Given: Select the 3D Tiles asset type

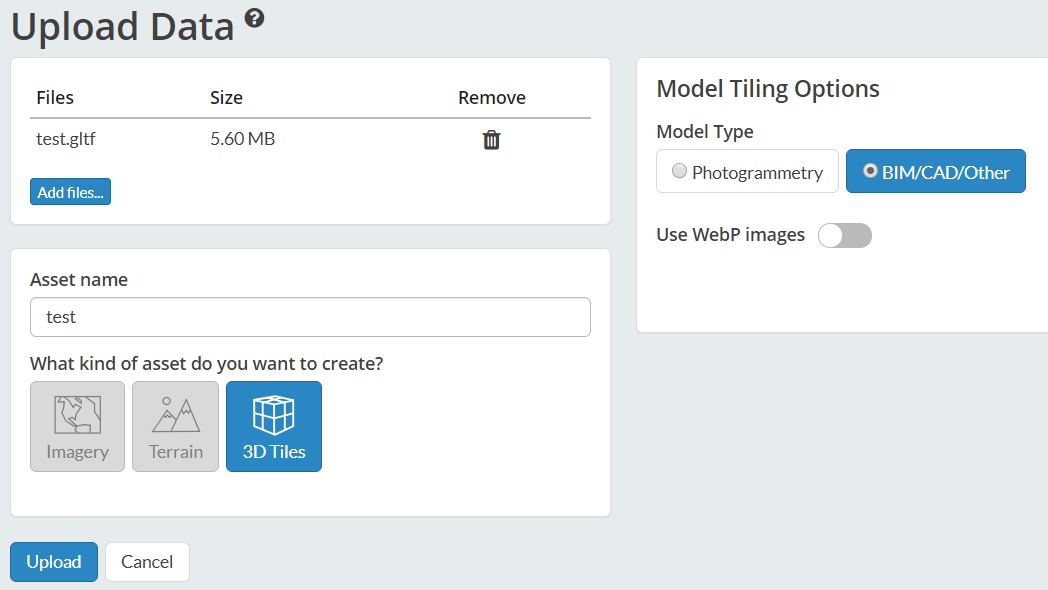Looking at the screenshot, I should tap(274, 426).
